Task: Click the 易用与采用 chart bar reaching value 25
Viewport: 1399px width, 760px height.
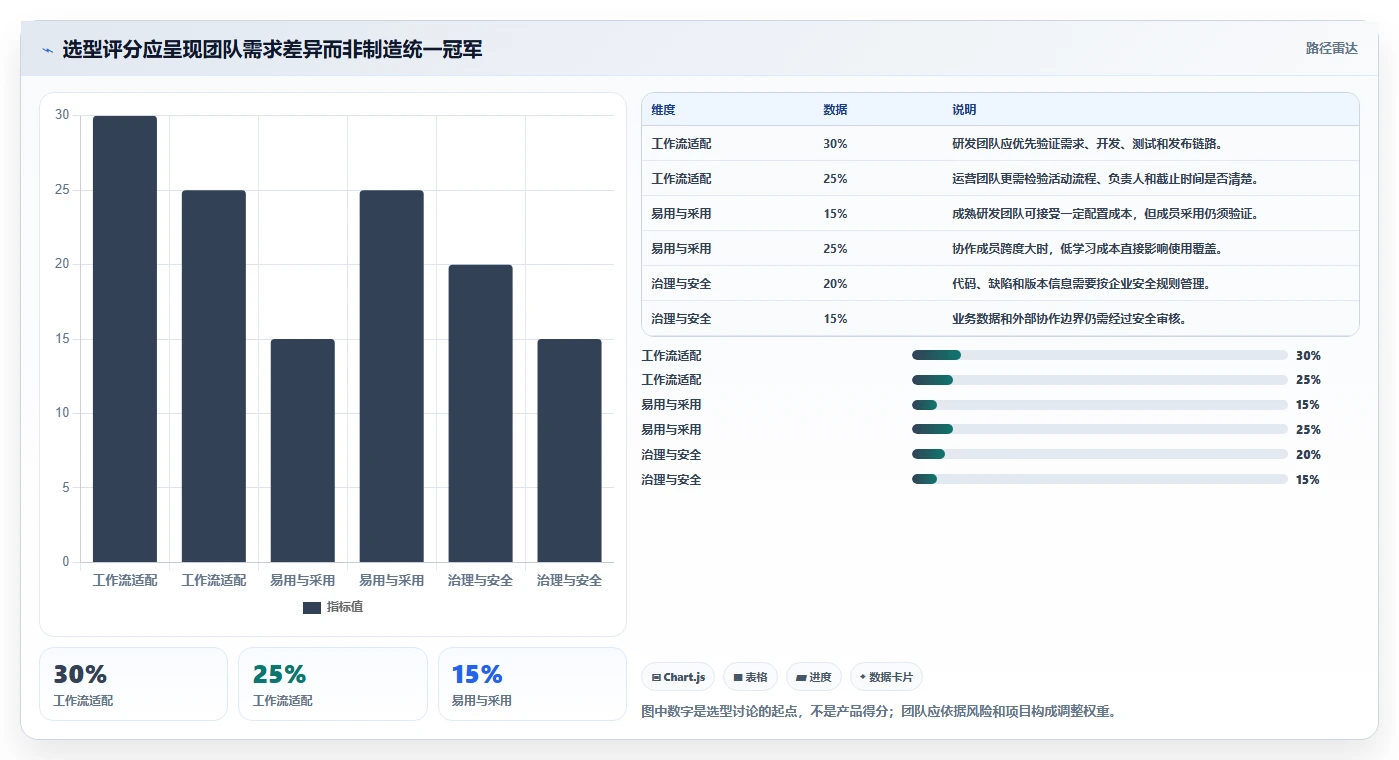Action: 391,376
